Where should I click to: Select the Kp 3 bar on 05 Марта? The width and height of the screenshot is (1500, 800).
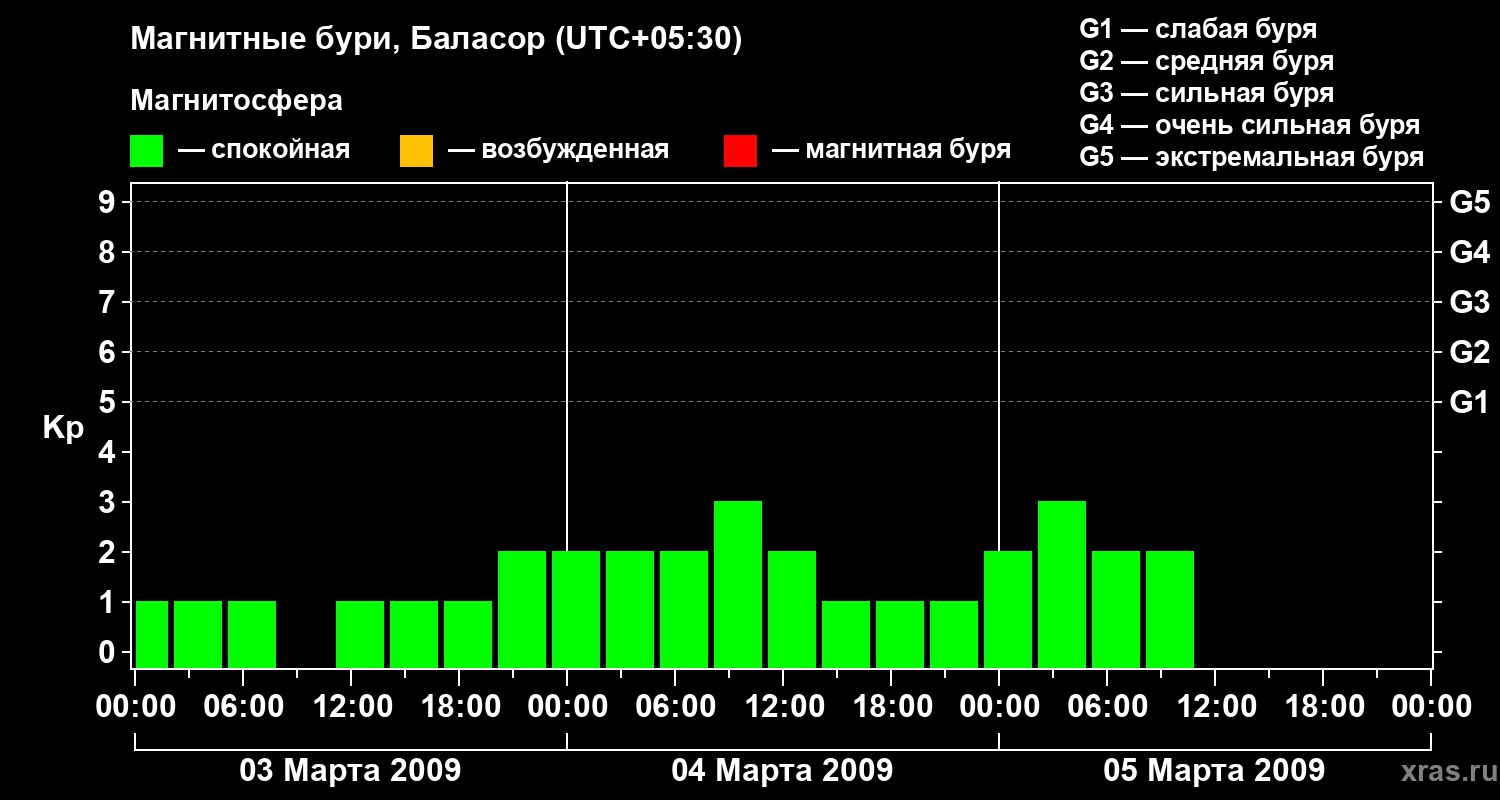(x=1062, y=584)
